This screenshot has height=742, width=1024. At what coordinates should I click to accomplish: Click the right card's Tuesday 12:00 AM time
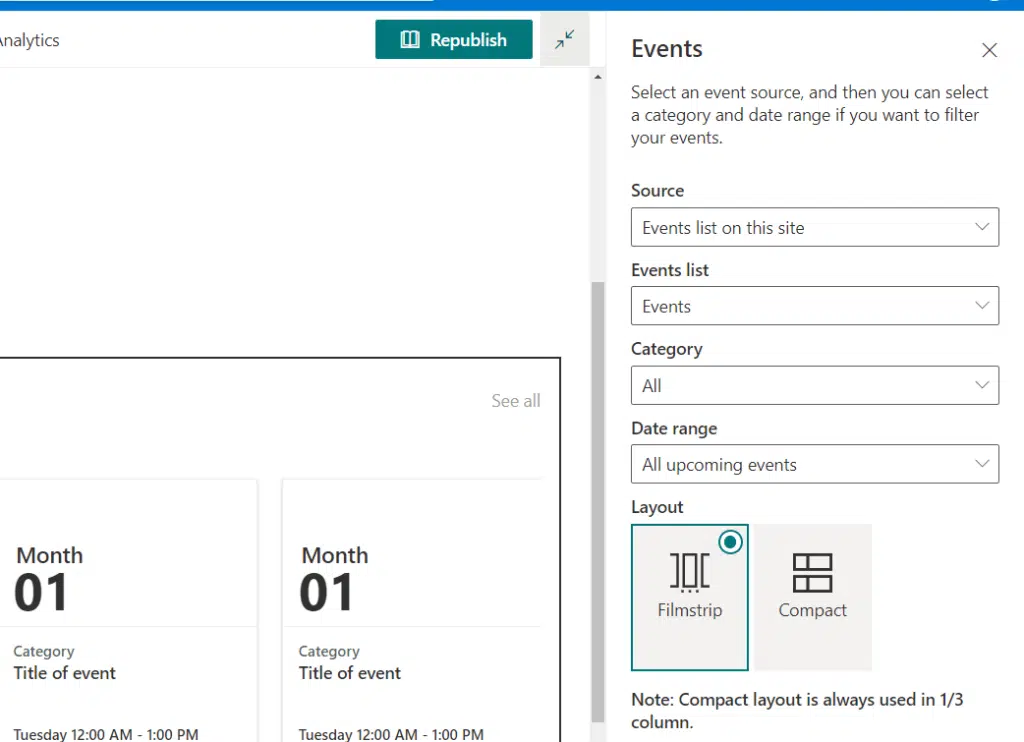(391, 734)
